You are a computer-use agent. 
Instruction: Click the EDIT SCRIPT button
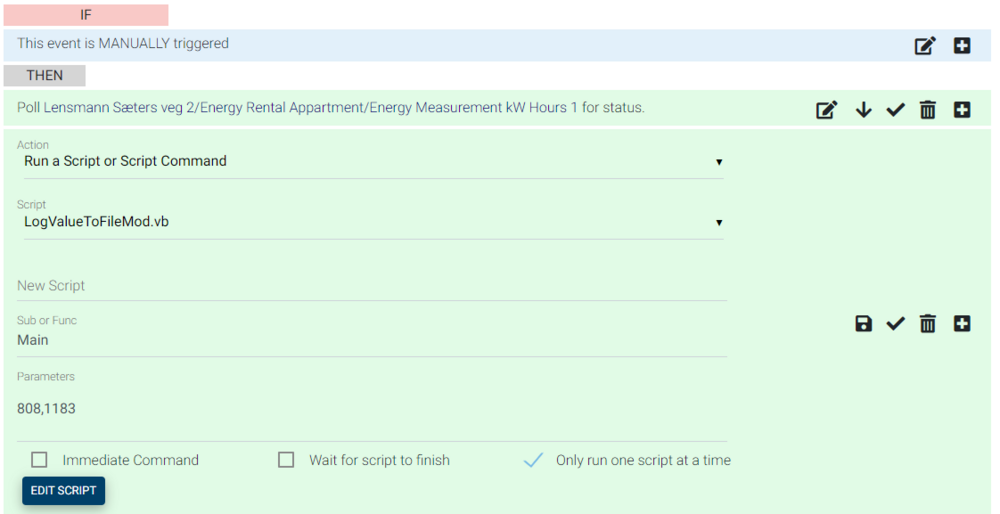[64, 490]
